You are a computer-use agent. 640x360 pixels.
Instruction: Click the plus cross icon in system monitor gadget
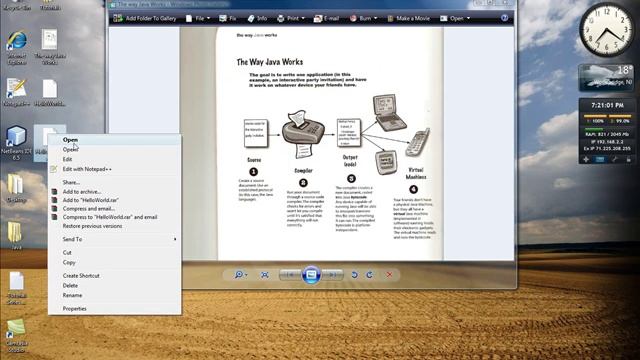(586, 160)
